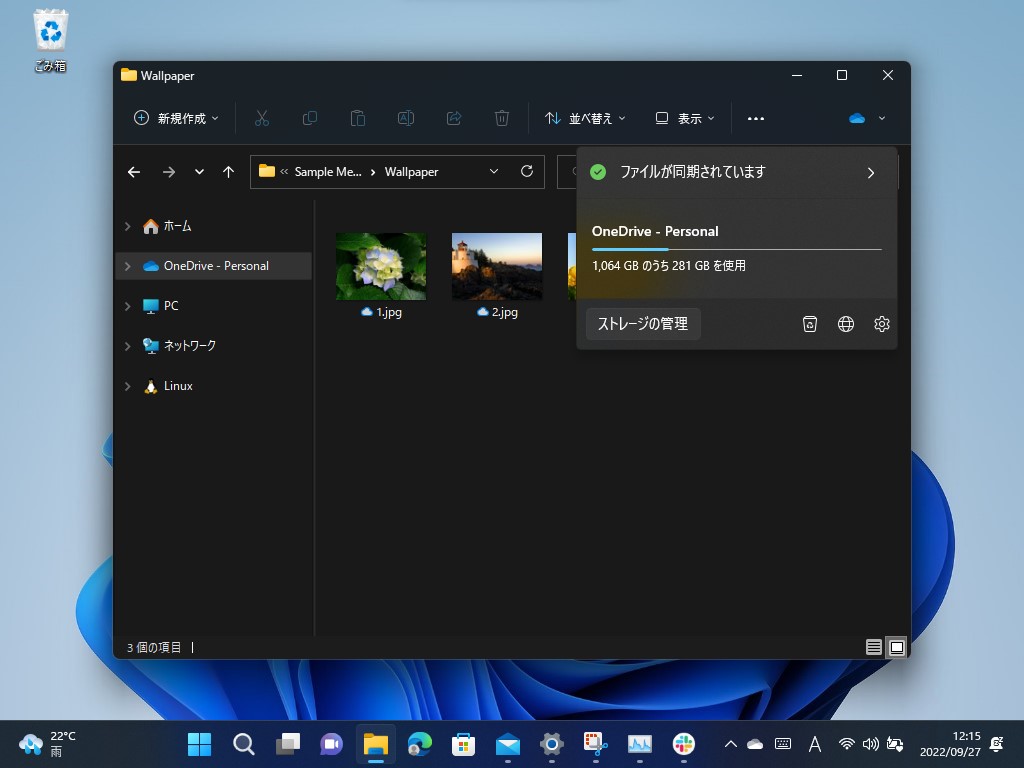Click the Share icon in the toolbar

point(454,118)
